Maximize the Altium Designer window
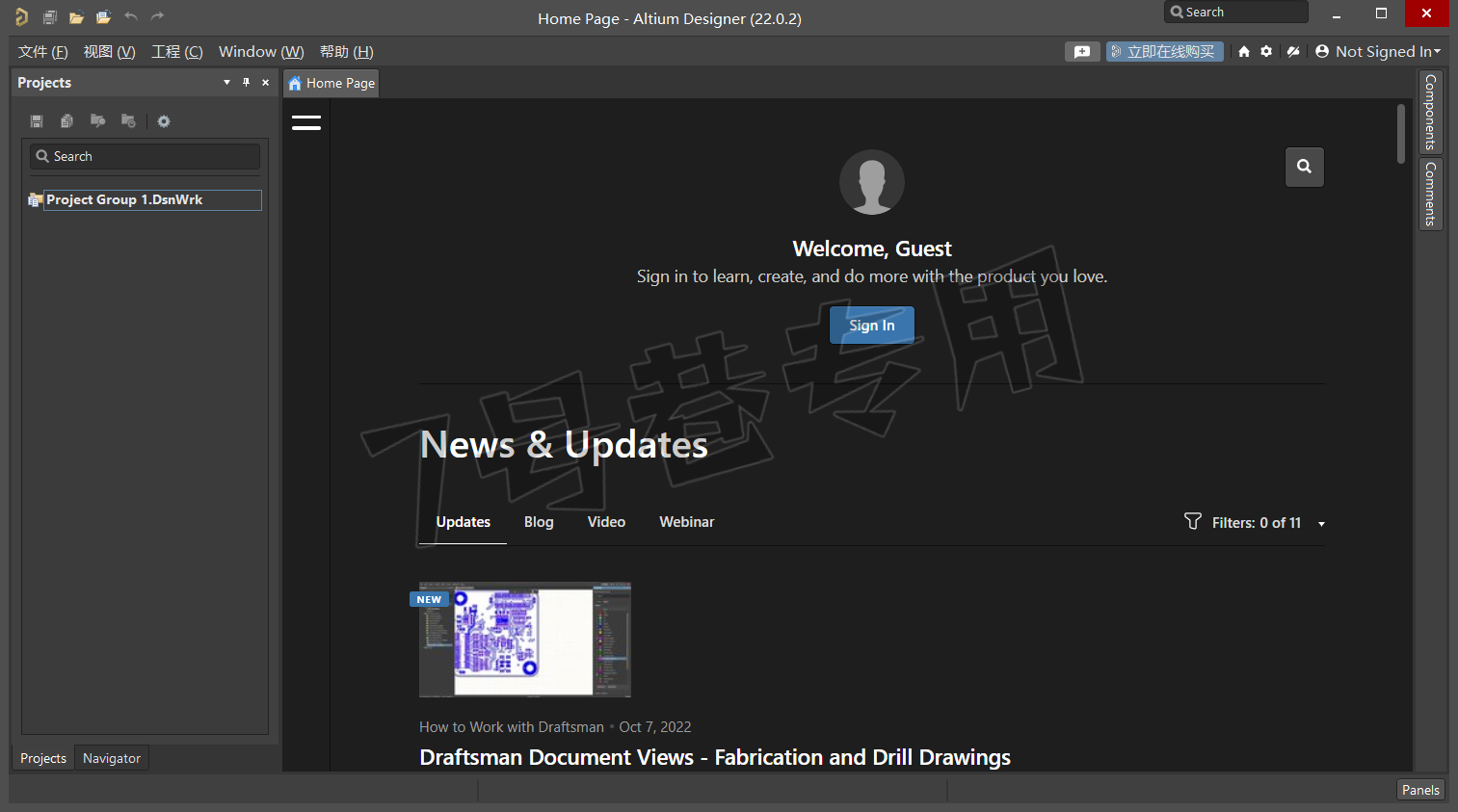This screenshot has width=1458, height=812. tap(1381, 13)
